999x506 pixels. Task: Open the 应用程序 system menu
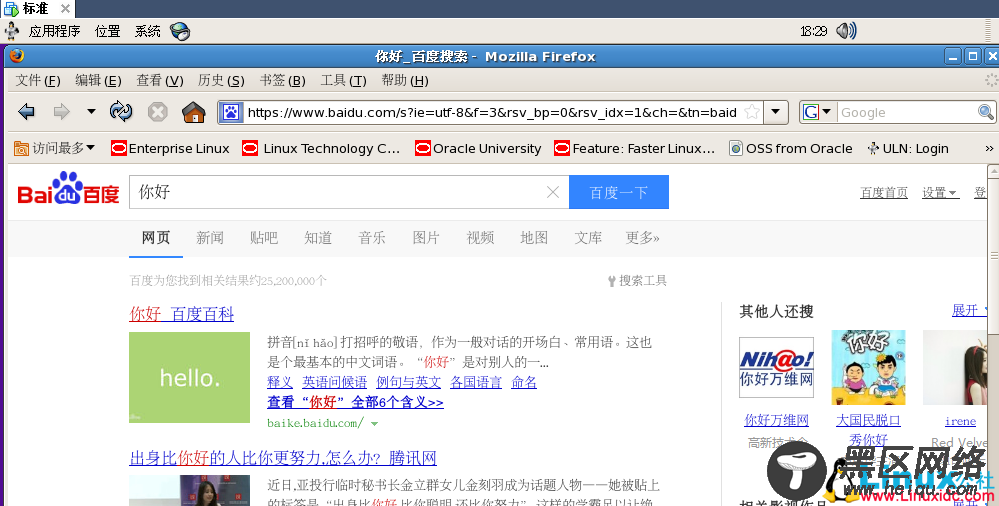[x=54, y=31]
